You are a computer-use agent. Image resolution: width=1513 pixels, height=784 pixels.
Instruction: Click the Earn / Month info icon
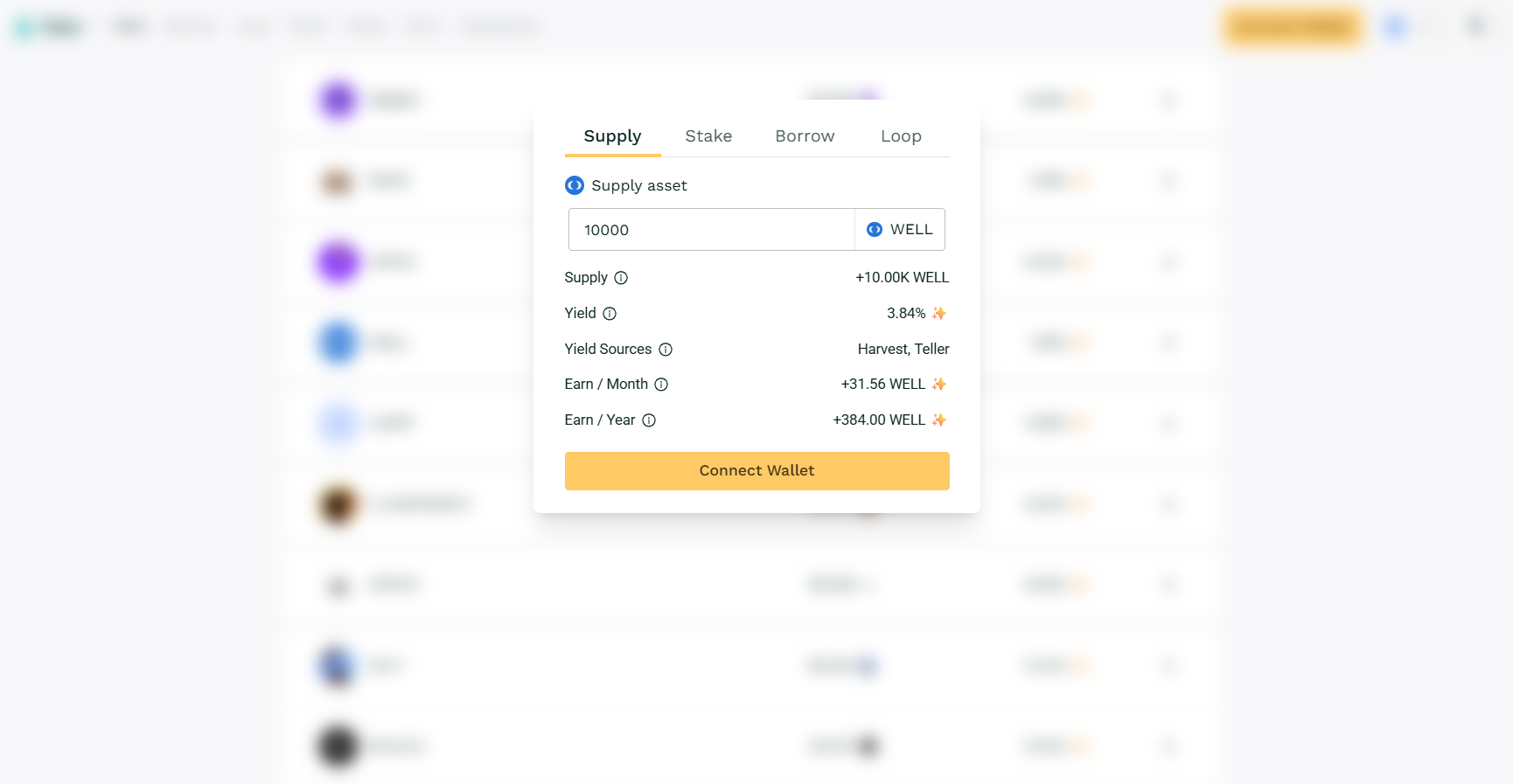[x=661, y=385]
